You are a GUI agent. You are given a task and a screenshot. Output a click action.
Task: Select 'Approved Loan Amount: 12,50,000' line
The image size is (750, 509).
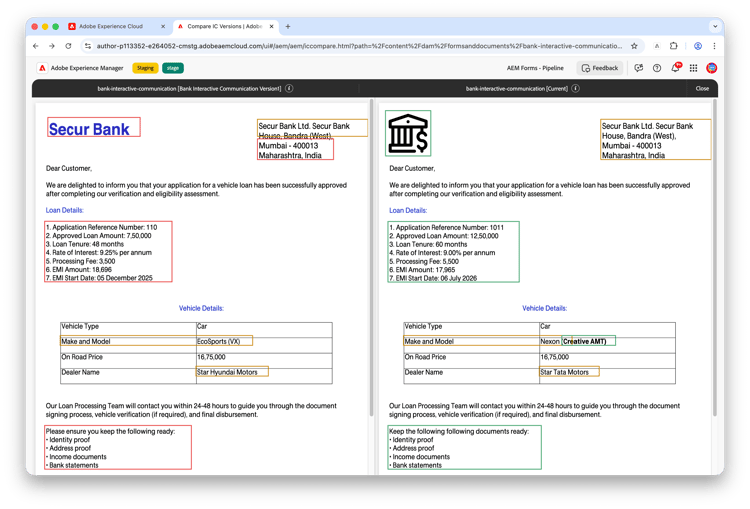coord(444,236)
